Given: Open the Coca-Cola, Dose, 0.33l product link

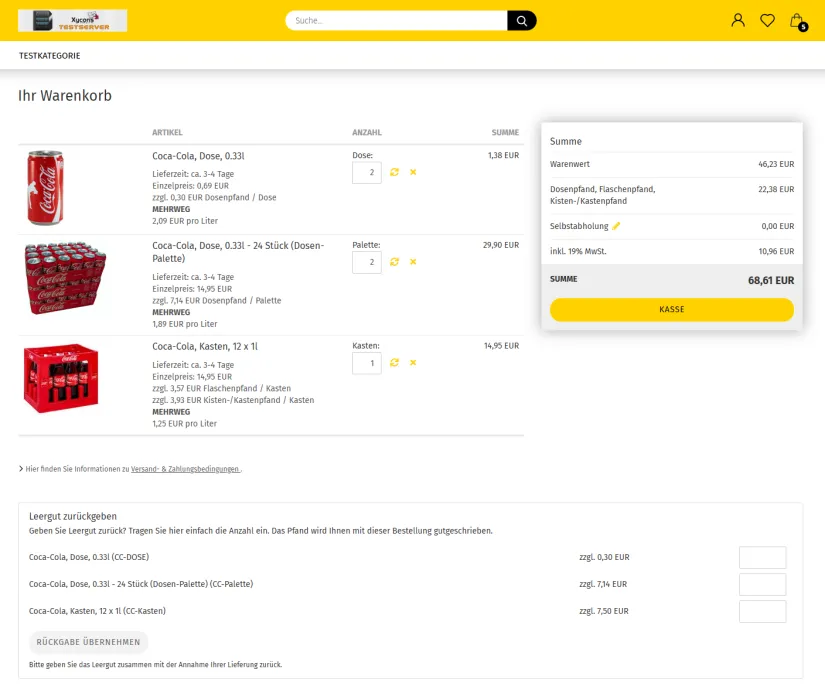Looking at the screenshot, I should pos(198,156).
